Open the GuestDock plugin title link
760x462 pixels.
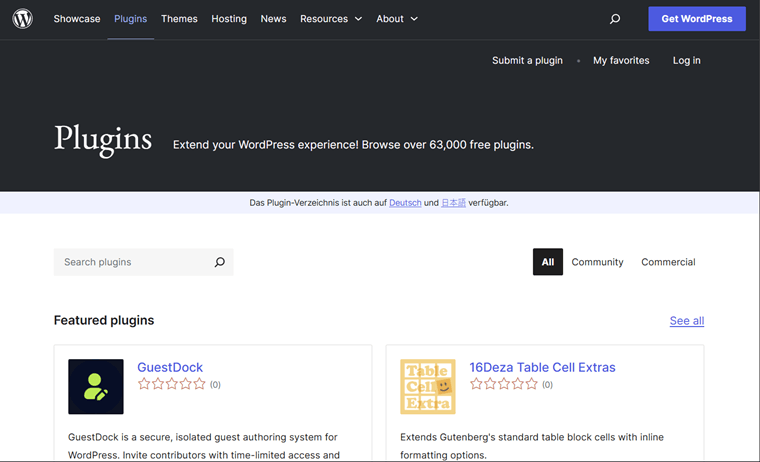(170, 367)
